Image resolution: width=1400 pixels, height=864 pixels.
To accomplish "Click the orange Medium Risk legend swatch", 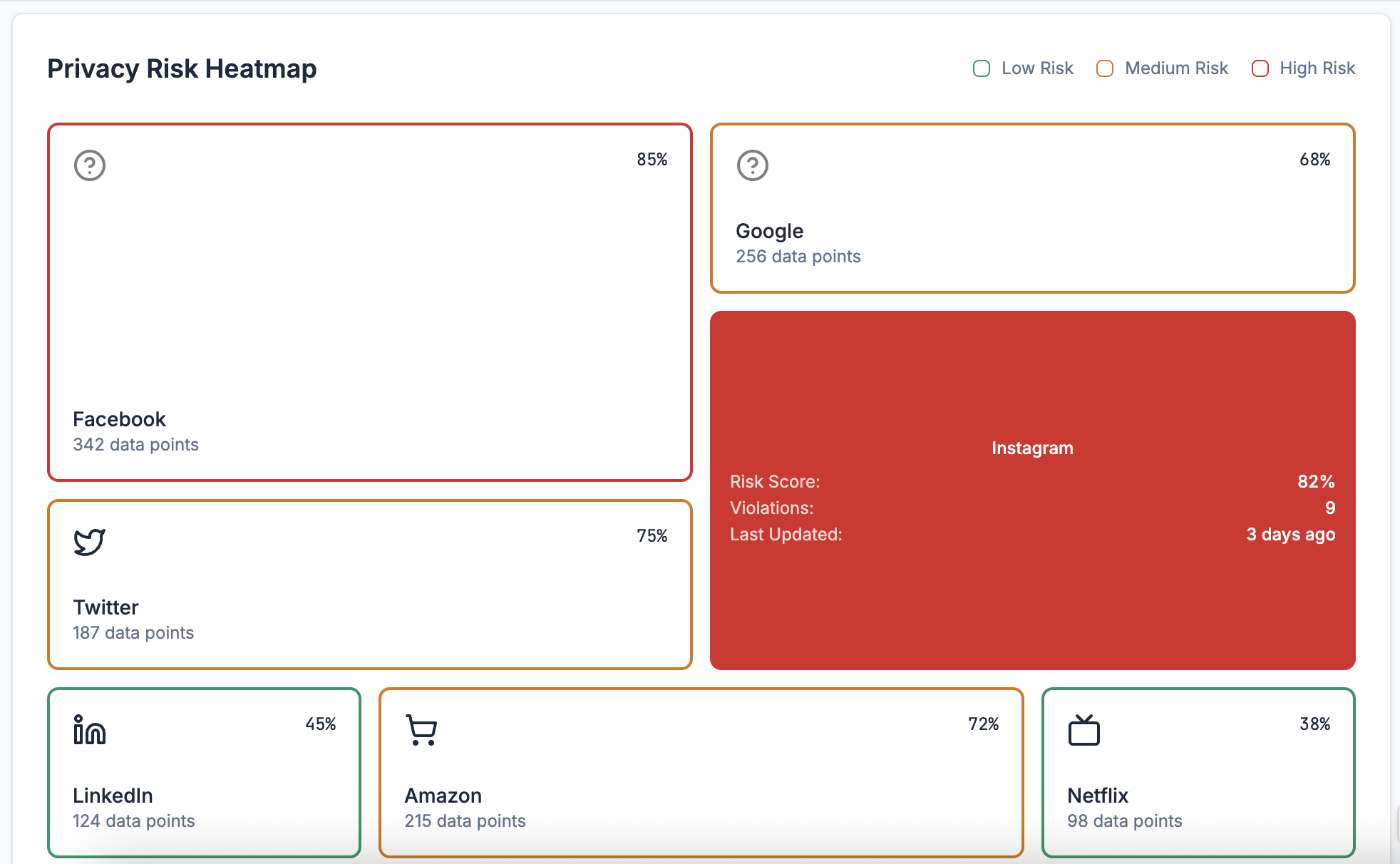I will click(x=1105, y=68).
